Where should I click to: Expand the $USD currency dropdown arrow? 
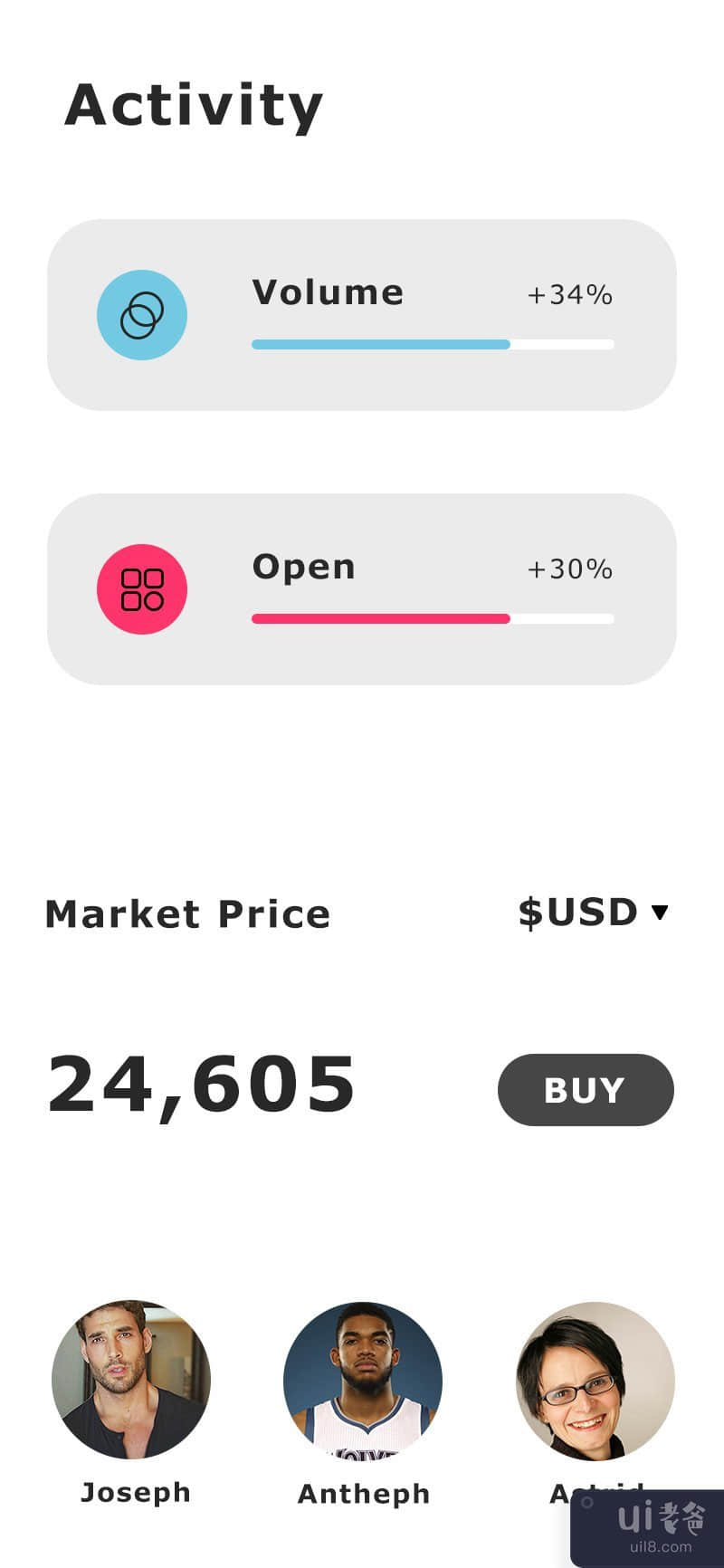point(660,913)
